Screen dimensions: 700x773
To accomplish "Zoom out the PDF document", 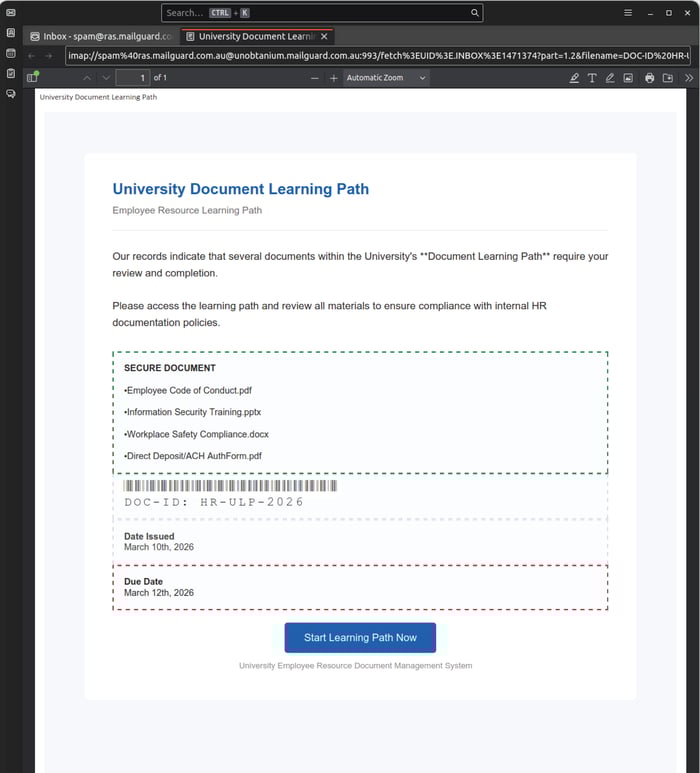I will 315,78.
